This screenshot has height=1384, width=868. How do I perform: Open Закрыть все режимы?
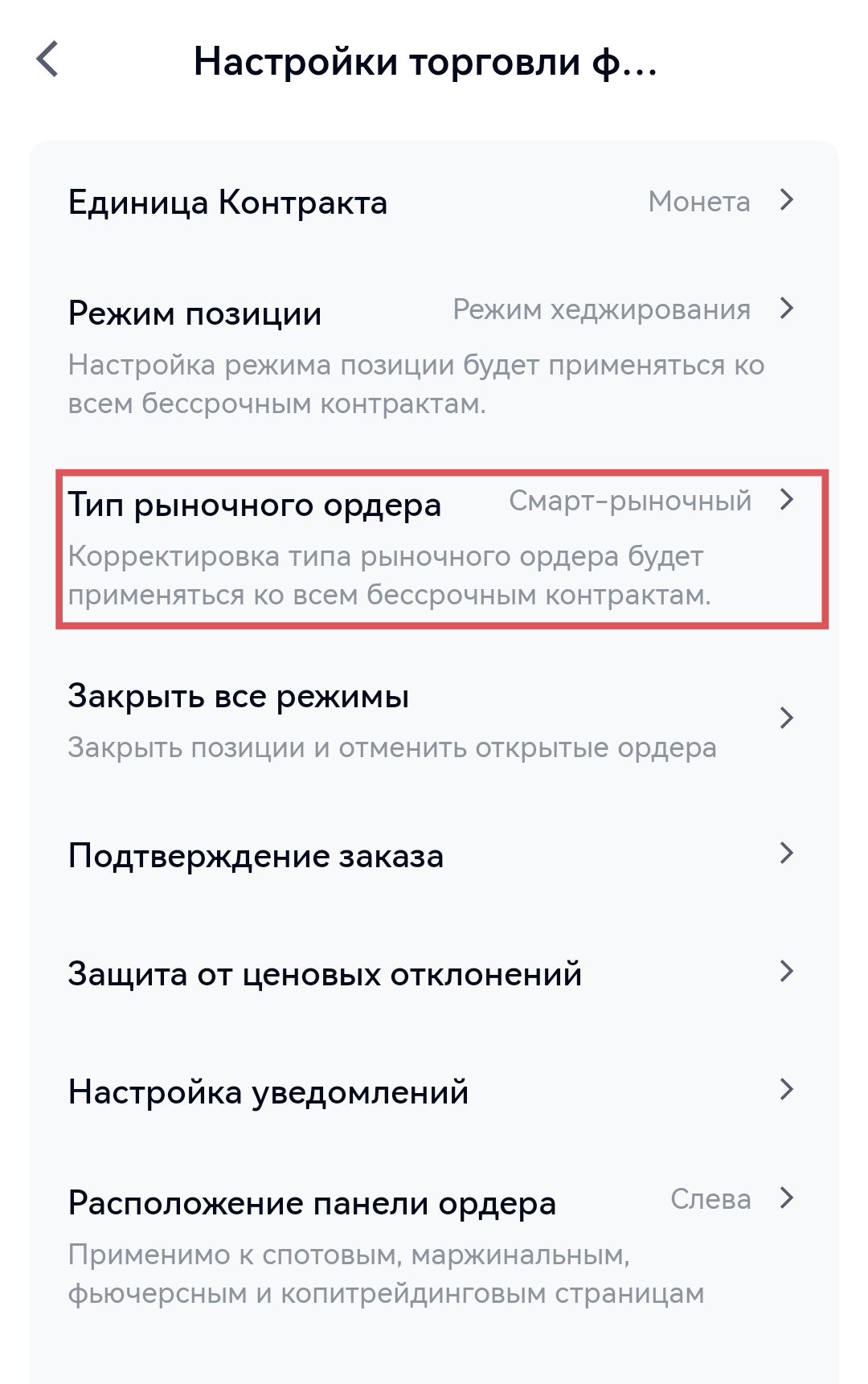point(238,696)
